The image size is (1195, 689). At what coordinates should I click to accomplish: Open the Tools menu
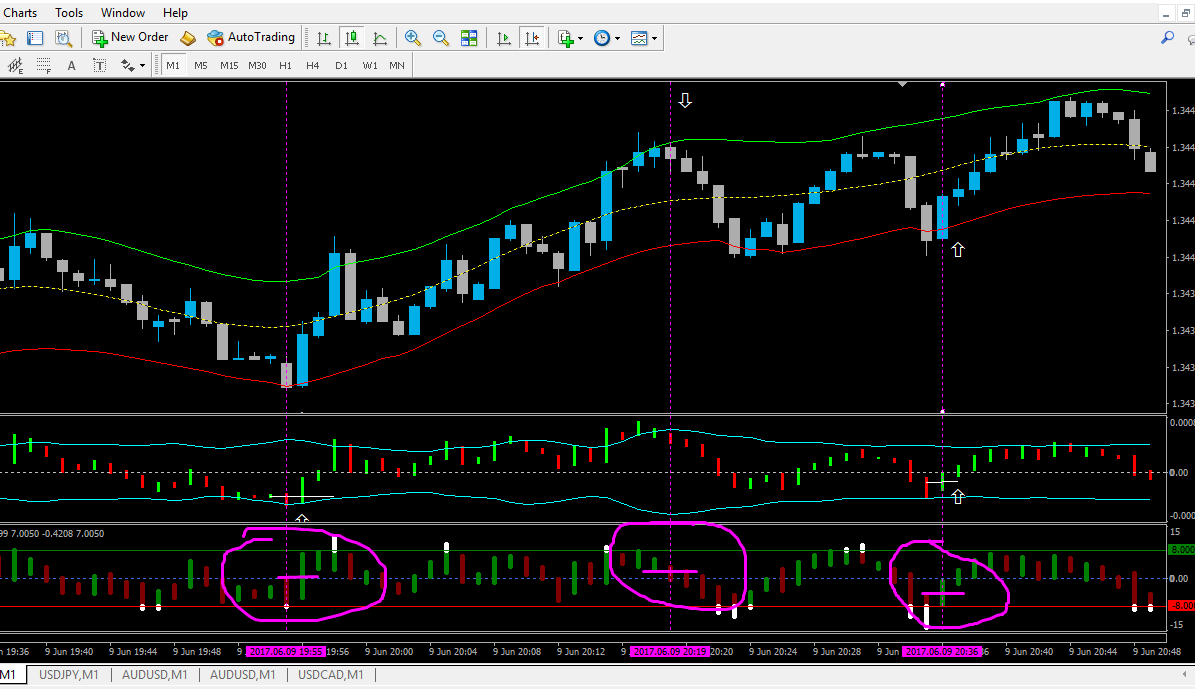tap(69, 13)
